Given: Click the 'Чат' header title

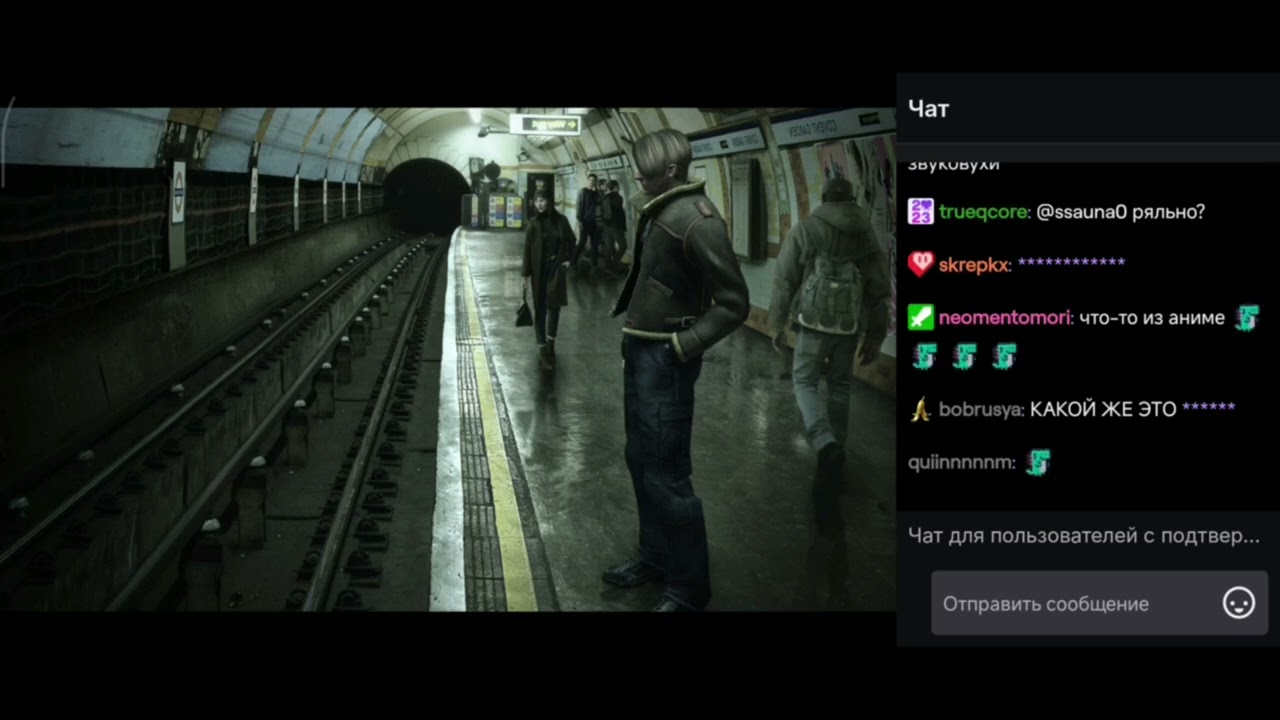Looking at the screenshot, I should pyautogui.click(x=928, y=109).
